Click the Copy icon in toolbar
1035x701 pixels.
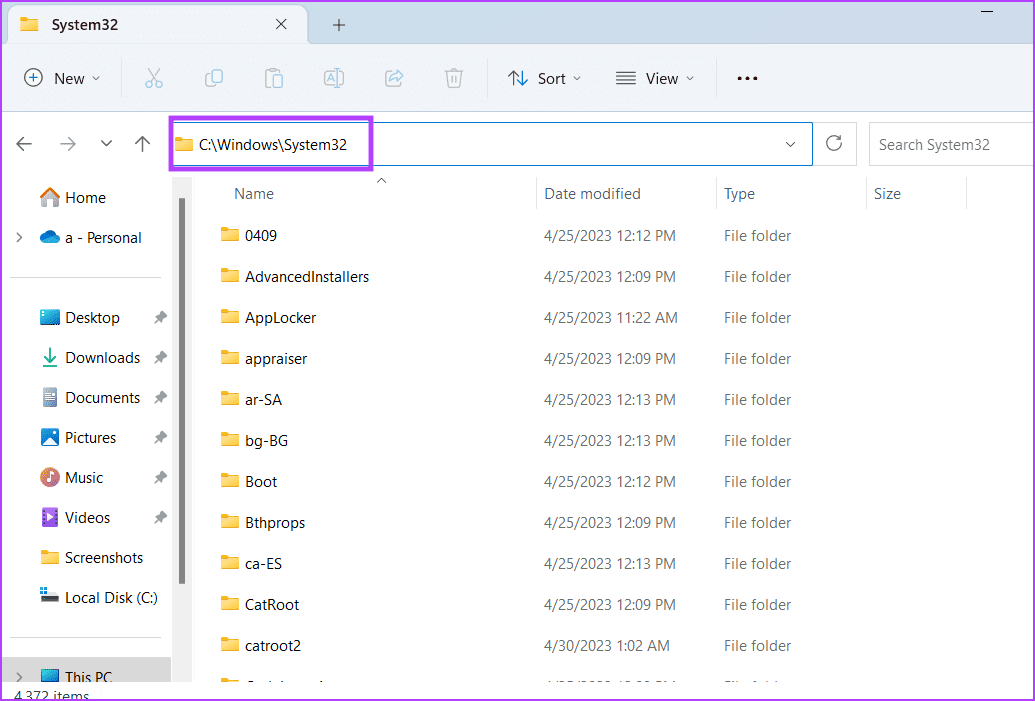[x=214, y=78]
